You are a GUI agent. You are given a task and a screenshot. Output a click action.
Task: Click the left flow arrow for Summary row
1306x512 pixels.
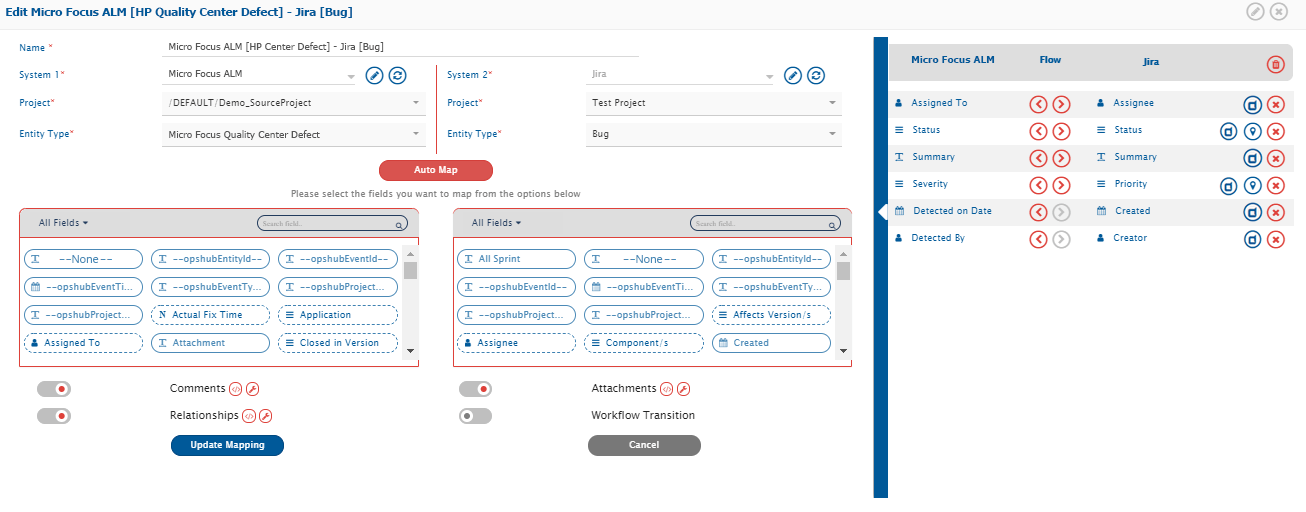[x=1039, y=158]
